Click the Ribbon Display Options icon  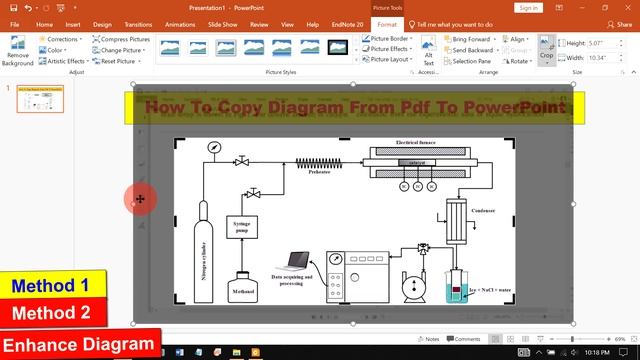pos(559,8)
